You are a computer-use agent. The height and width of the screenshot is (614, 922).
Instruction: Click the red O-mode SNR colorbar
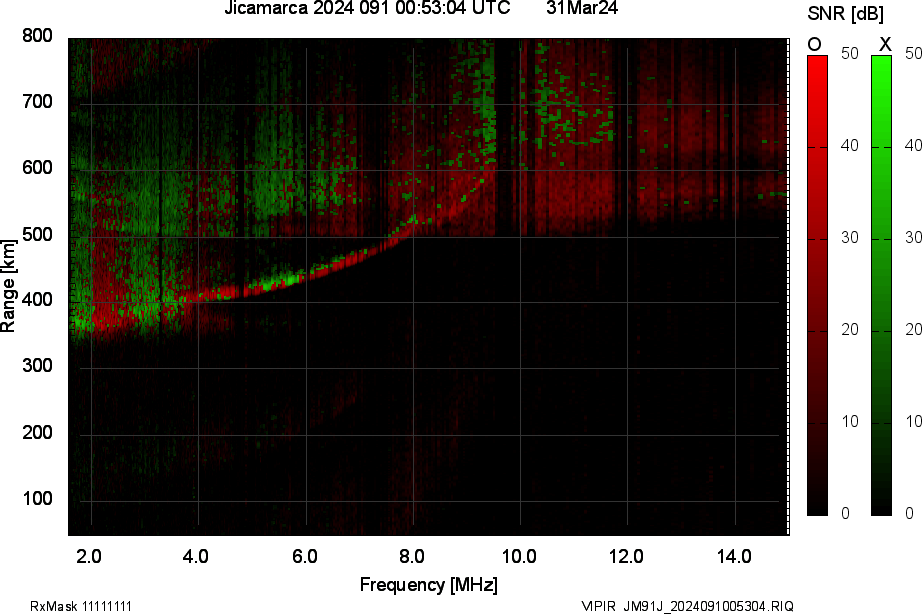pos(817,285)
